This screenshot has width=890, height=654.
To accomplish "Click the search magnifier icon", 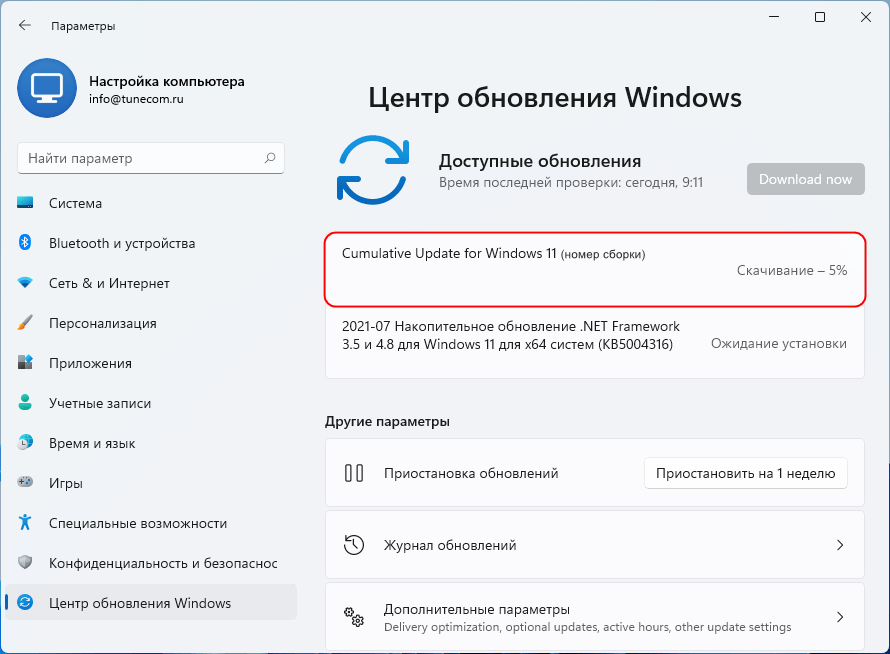I will [270, 158].
